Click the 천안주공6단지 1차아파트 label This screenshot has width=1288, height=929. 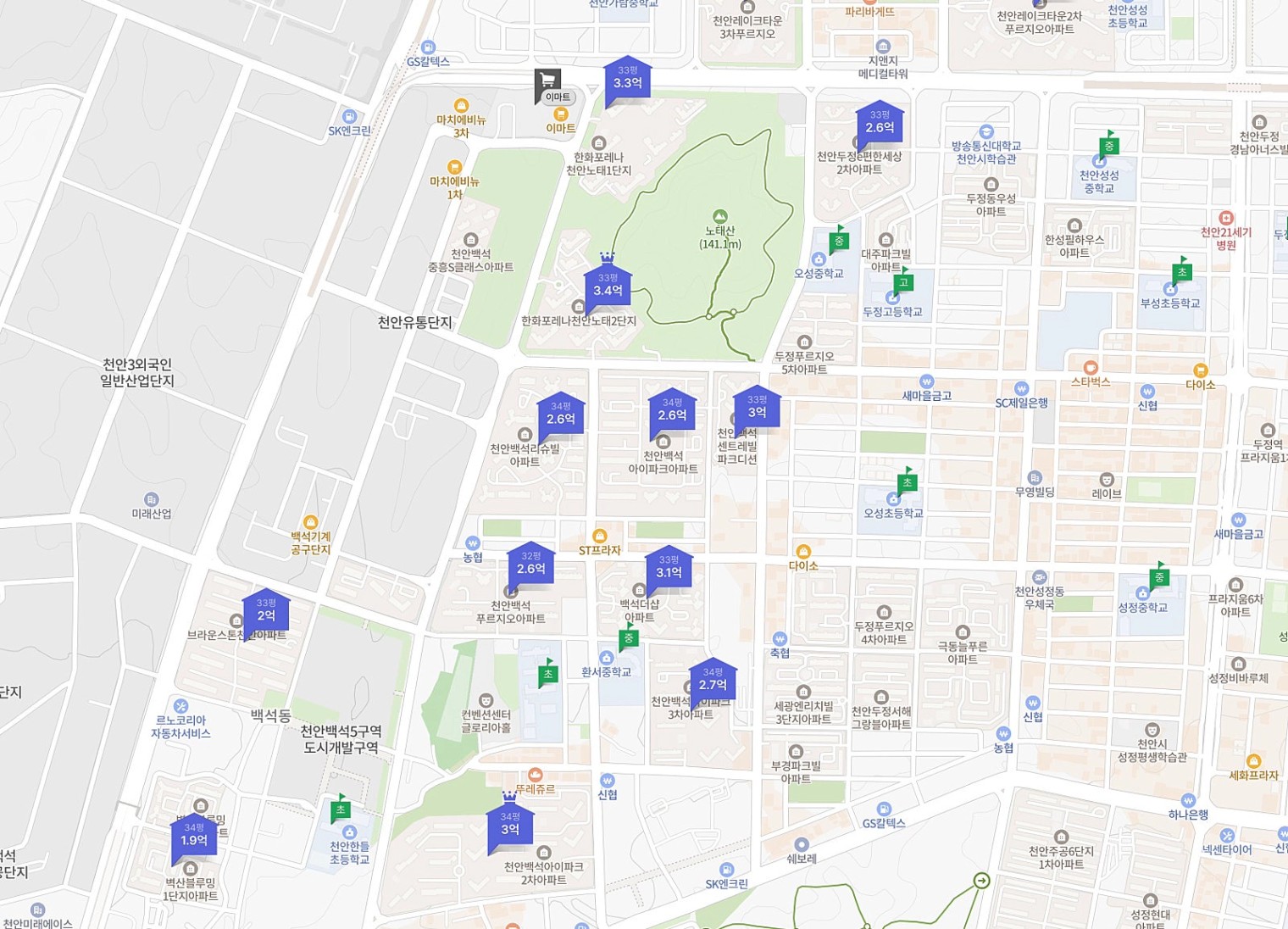1061,858
